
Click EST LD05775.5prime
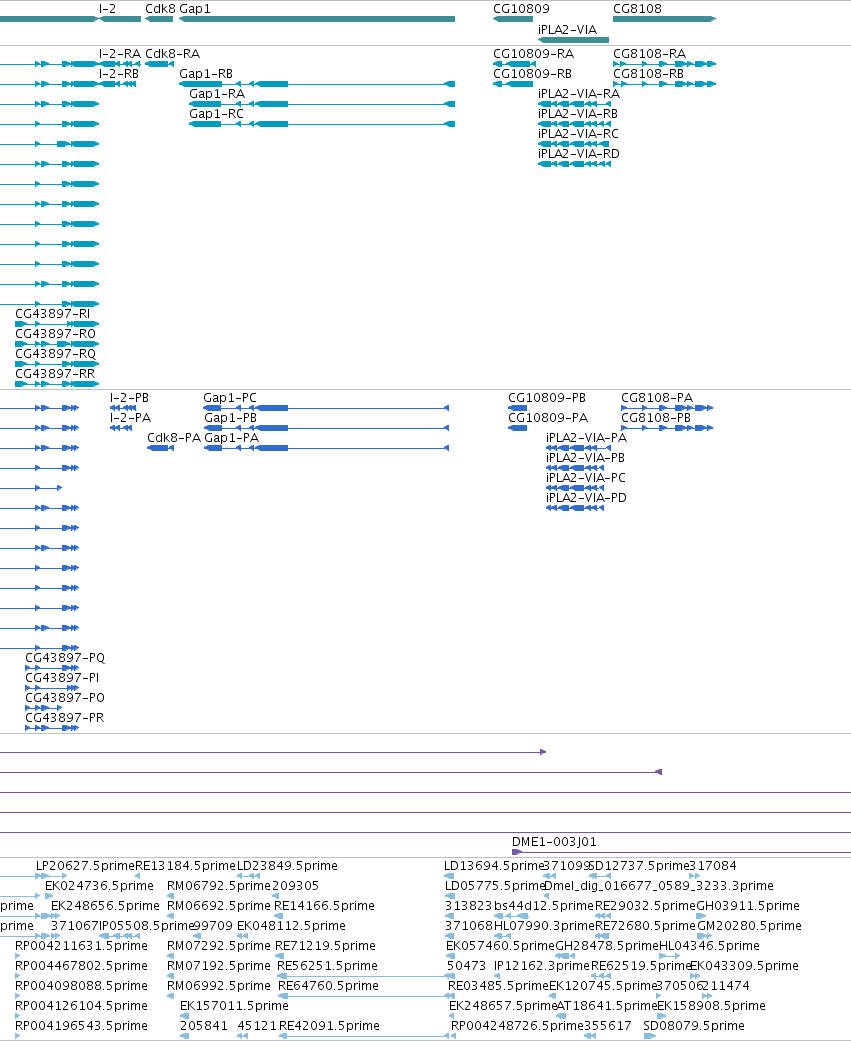click(495, 886)
